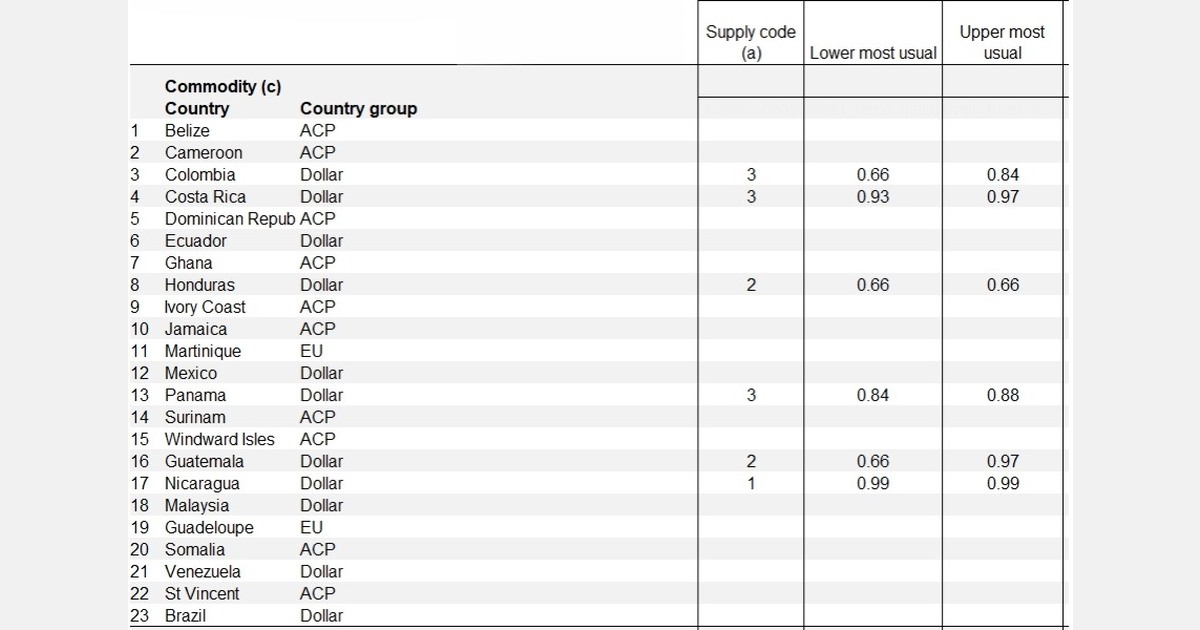Select the Brazil country cell
This screenshot has width=1200, height=630.
tap(185, 615)
